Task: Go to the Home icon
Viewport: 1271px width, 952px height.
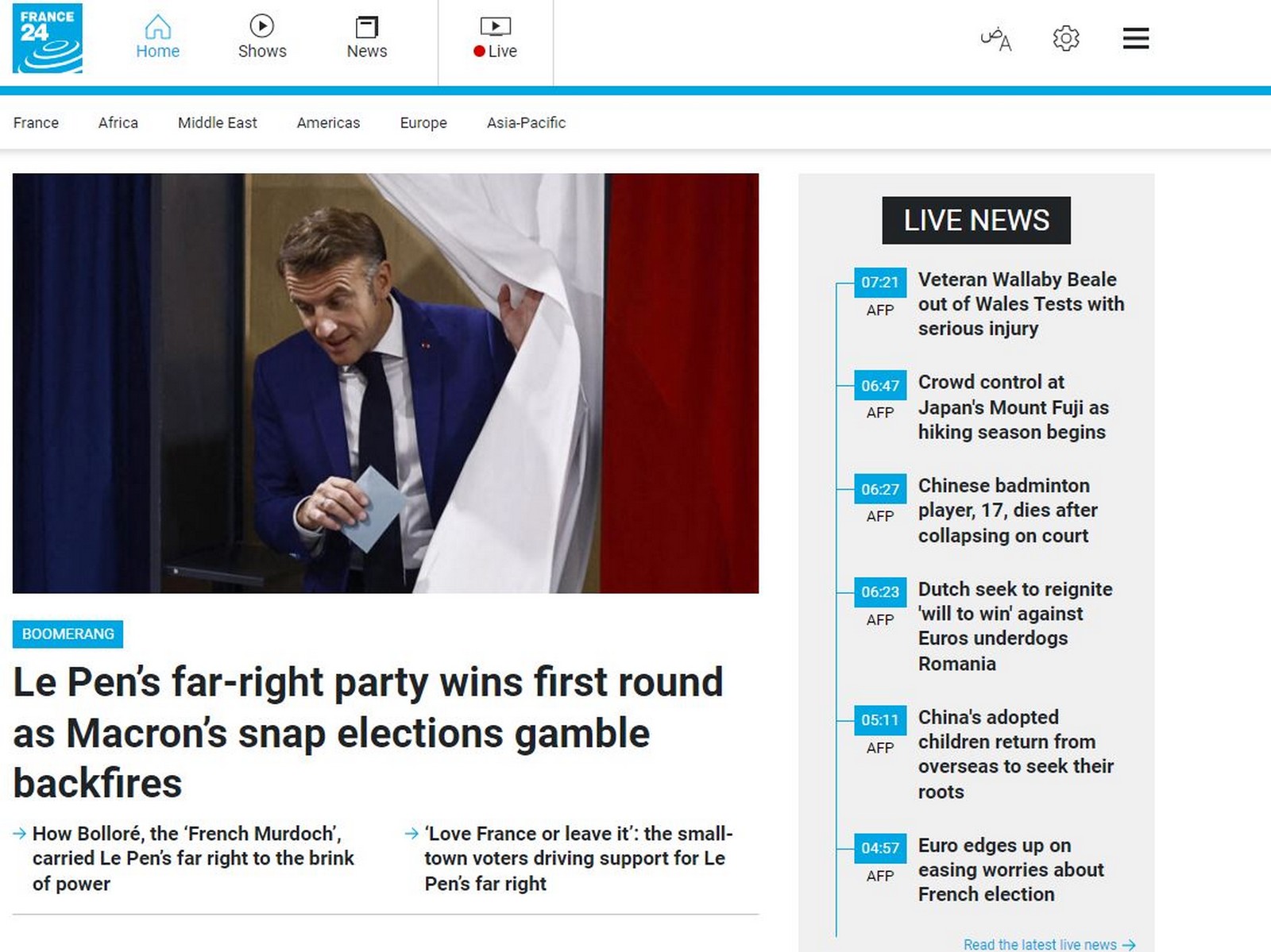Action: pyautogui.click(x=157, y=28)
